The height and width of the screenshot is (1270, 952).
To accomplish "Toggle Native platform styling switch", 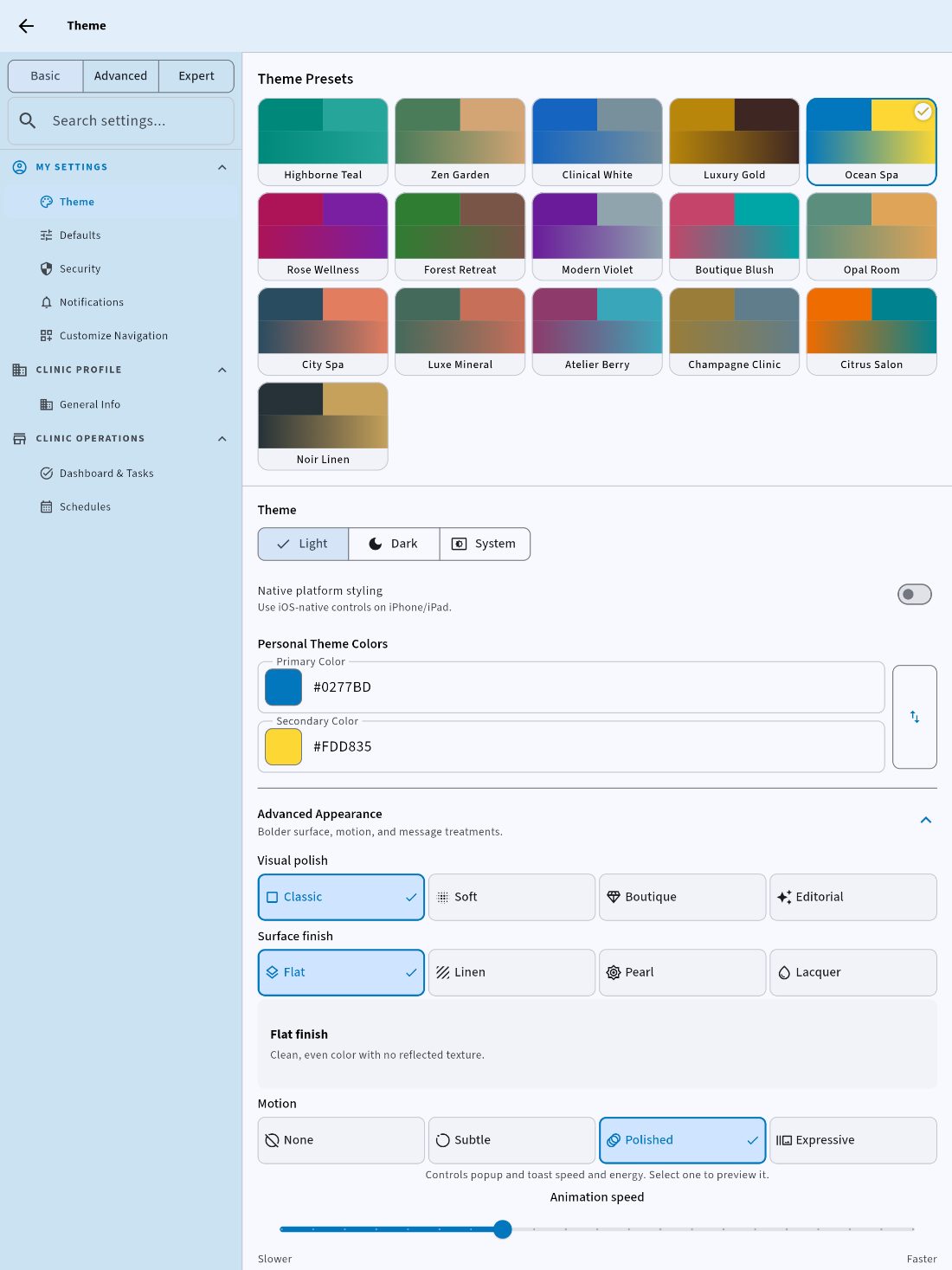I will (915, 595).
